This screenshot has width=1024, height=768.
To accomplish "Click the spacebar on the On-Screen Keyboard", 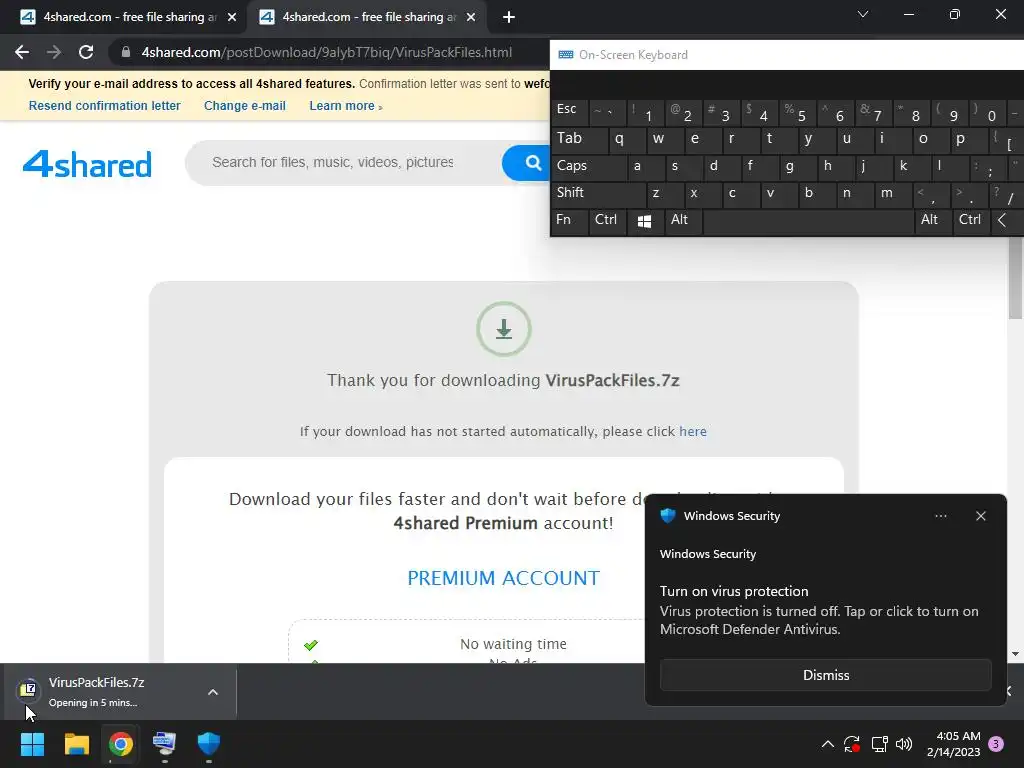I will [x=808, y=221].
